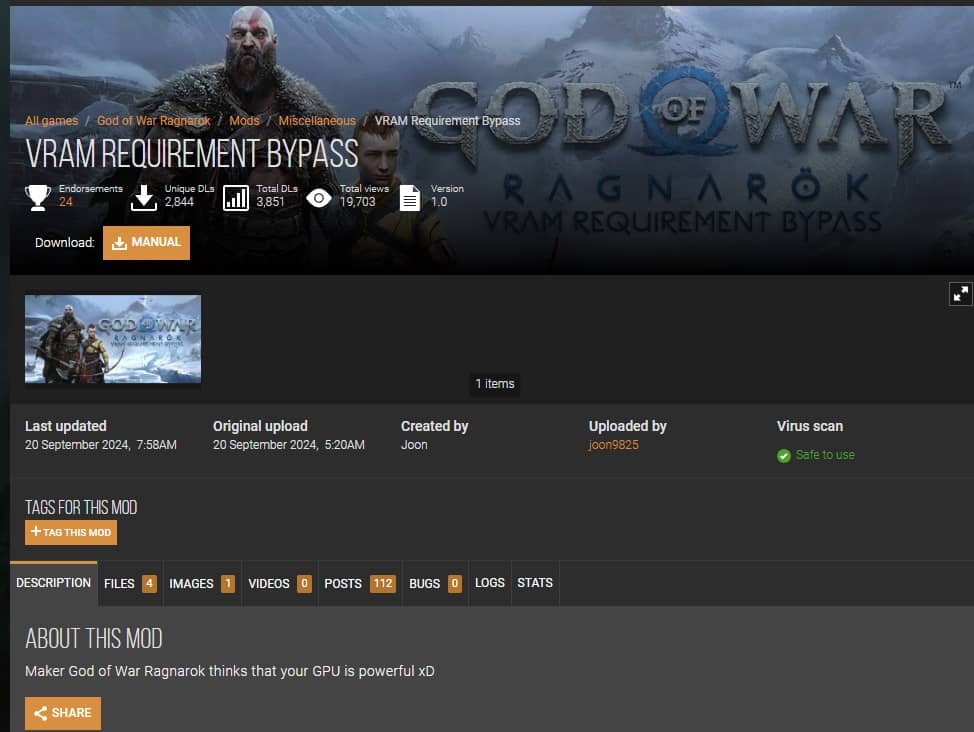Screen dimensions: 974x732
Task: Open the Videos tab
Action: 280,583
